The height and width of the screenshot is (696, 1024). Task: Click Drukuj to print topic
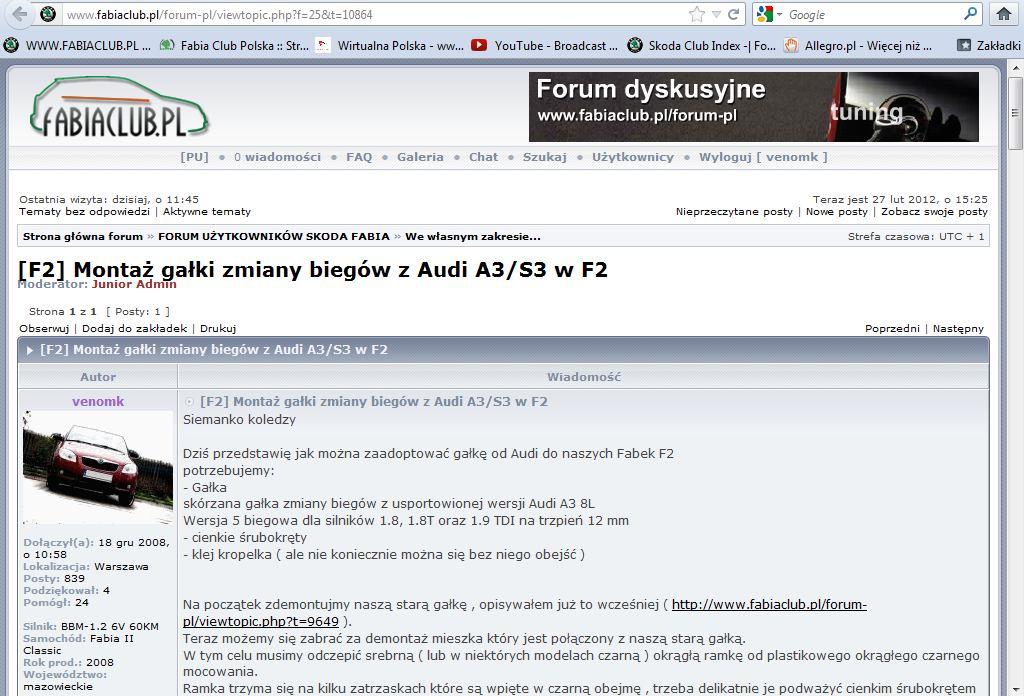pos(218,328)
